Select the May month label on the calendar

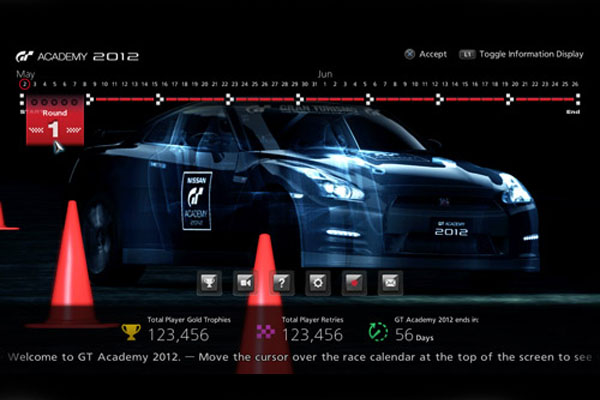click(x=26, y=74)
